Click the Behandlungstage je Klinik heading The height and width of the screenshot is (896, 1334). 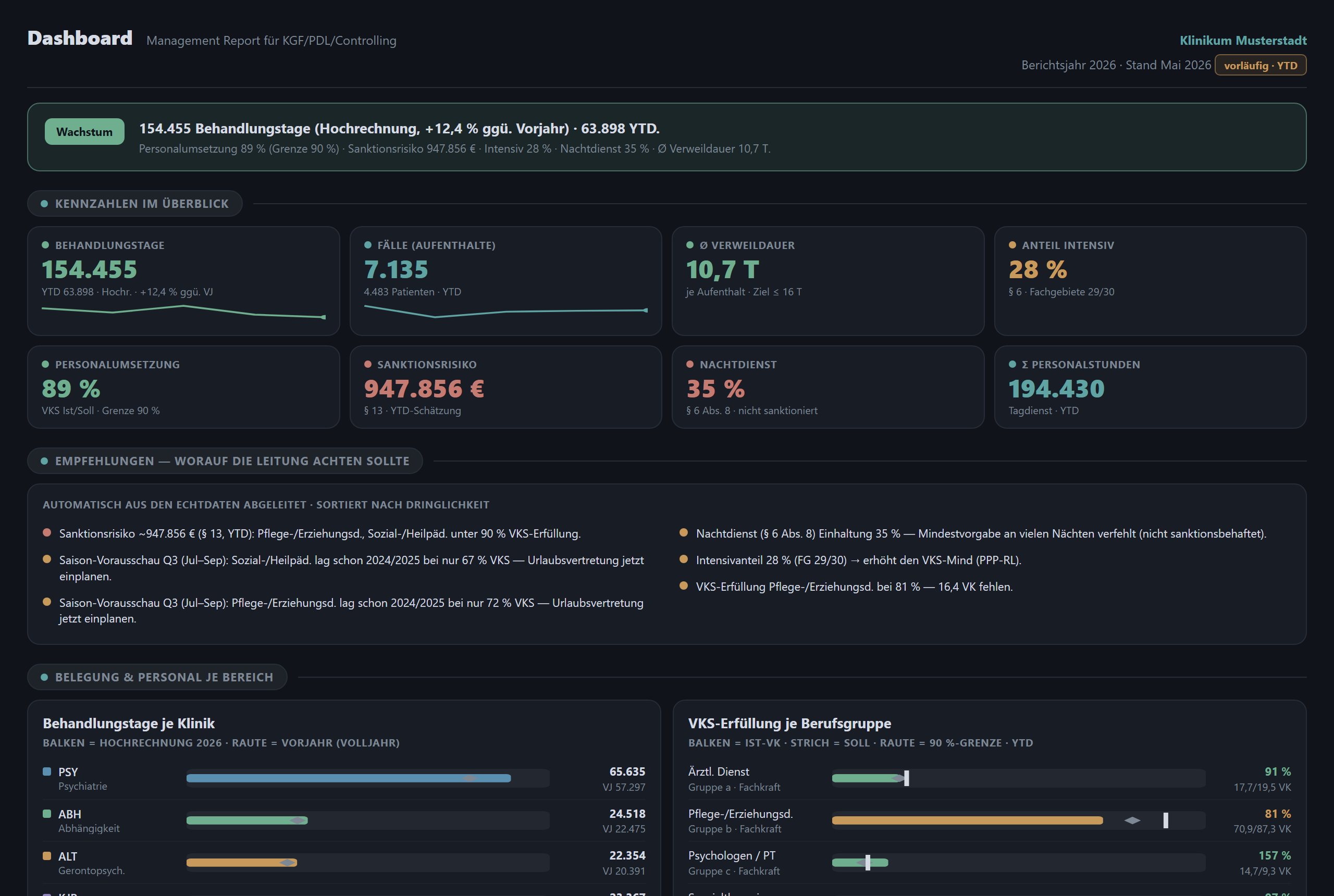pyautogui.click(x=129, y=724)
